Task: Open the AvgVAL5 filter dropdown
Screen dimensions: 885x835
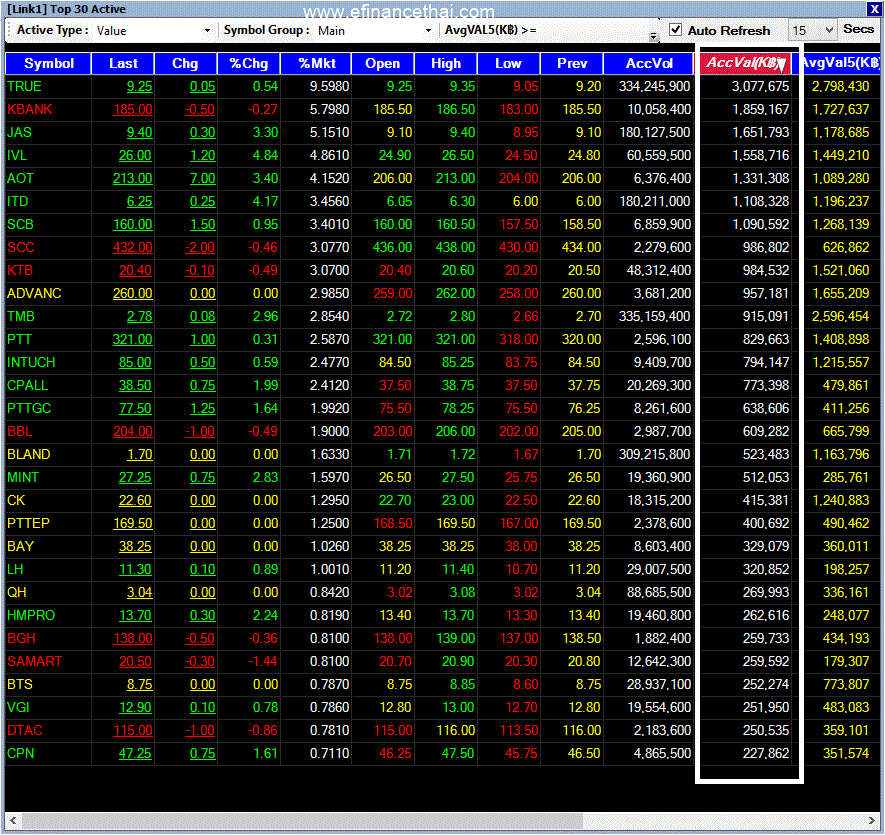Action: [x=653, y=36]
